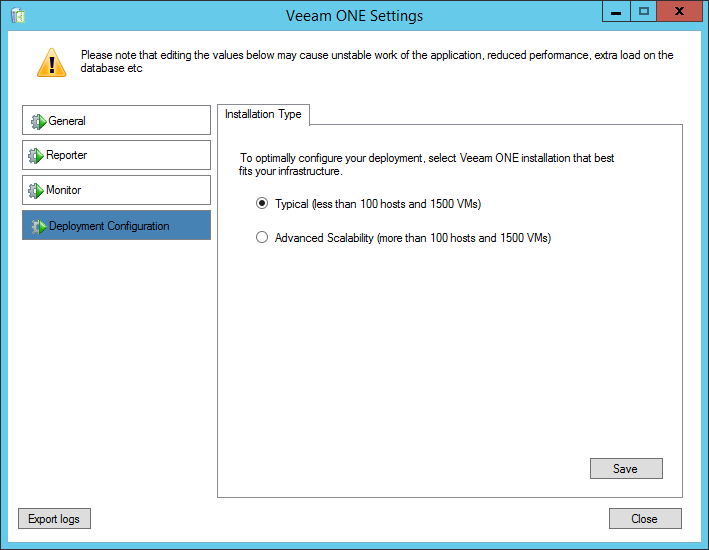Select the Advanced Scalability radio button

pos(262,238)
